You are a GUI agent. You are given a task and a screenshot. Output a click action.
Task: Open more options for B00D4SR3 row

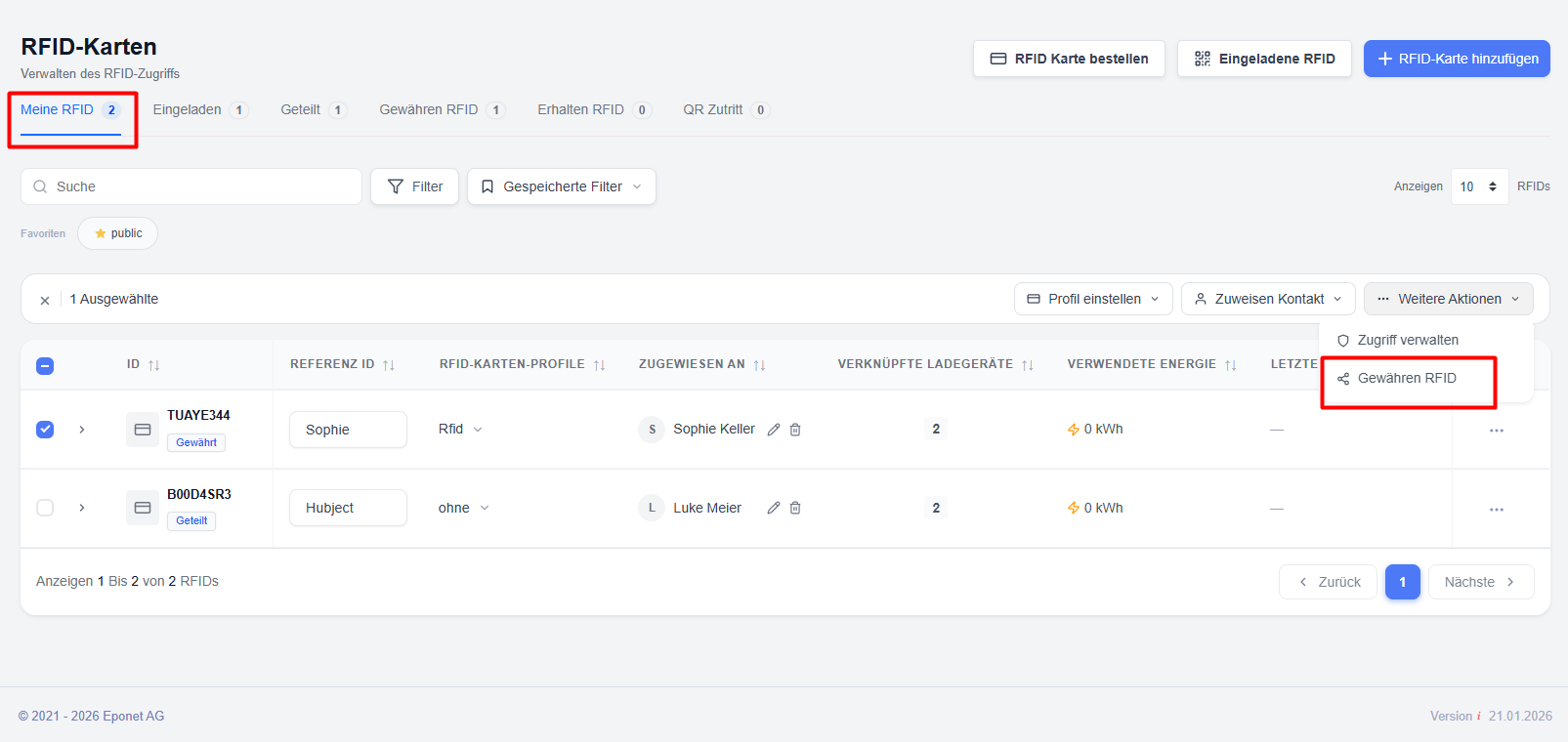[x=1497, y=510]
